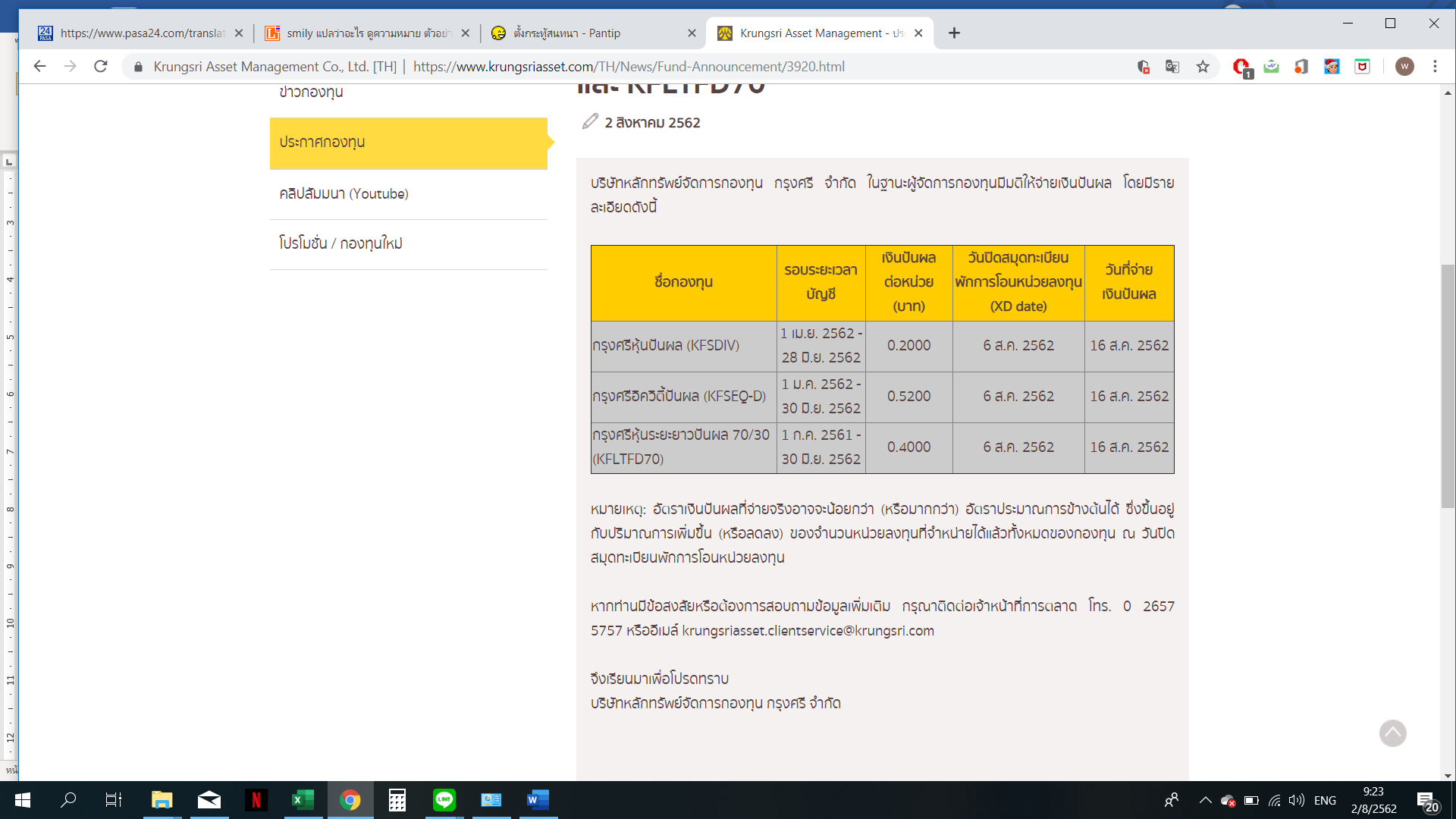Reload the Krungsri Asset page
This screenshot has width=1456, height=819.
[101, 67]
